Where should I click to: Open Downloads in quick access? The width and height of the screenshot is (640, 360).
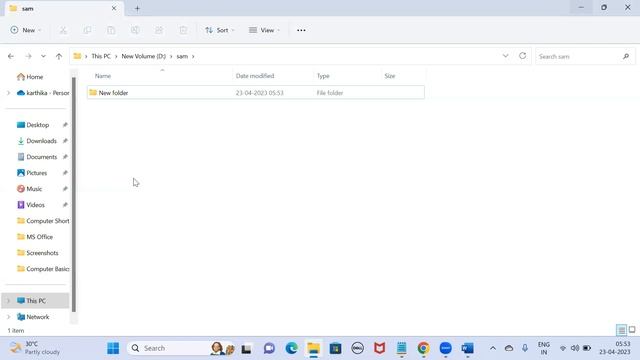[x=37, y=141]
